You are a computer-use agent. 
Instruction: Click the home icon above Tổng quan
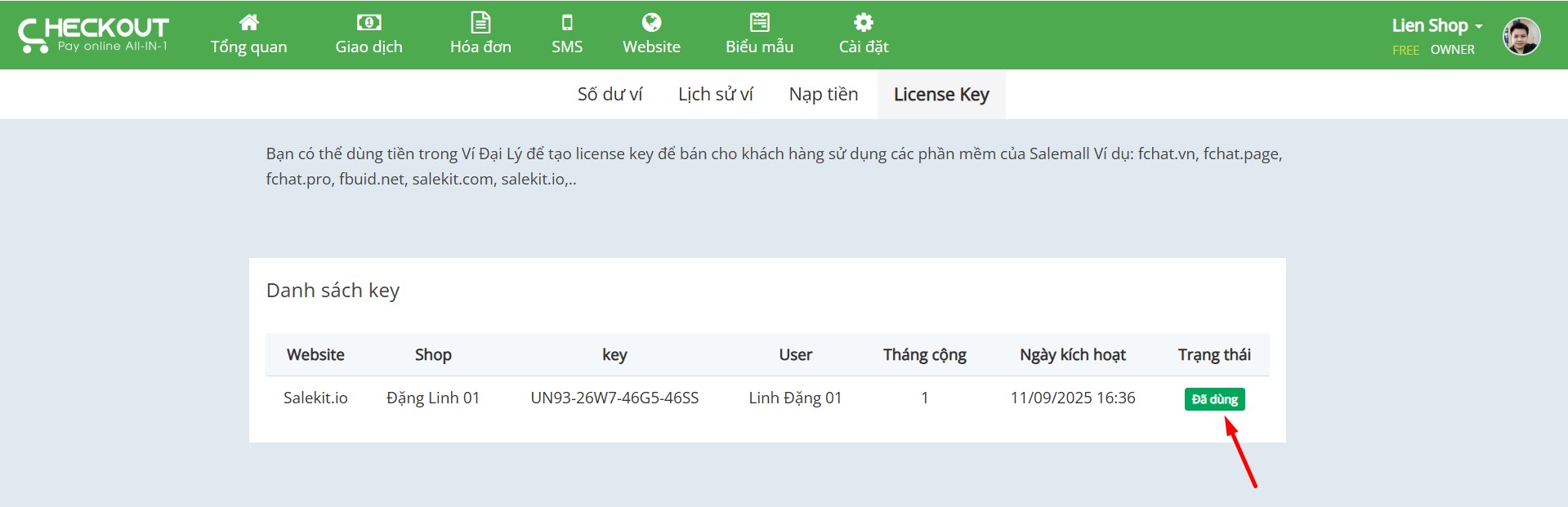[249, 22]
